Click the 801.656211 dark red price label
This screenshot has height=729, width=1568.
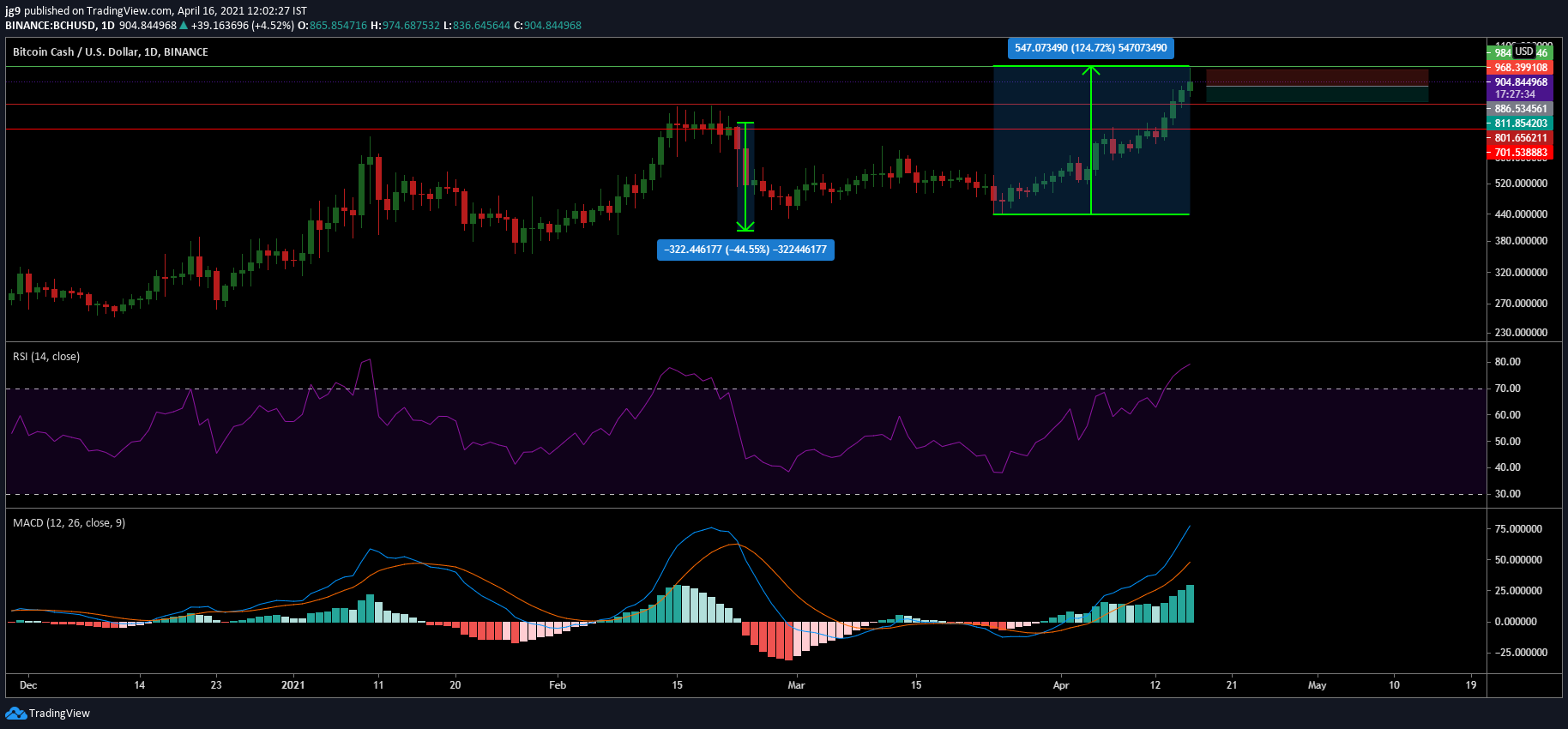pos(1519,138)
